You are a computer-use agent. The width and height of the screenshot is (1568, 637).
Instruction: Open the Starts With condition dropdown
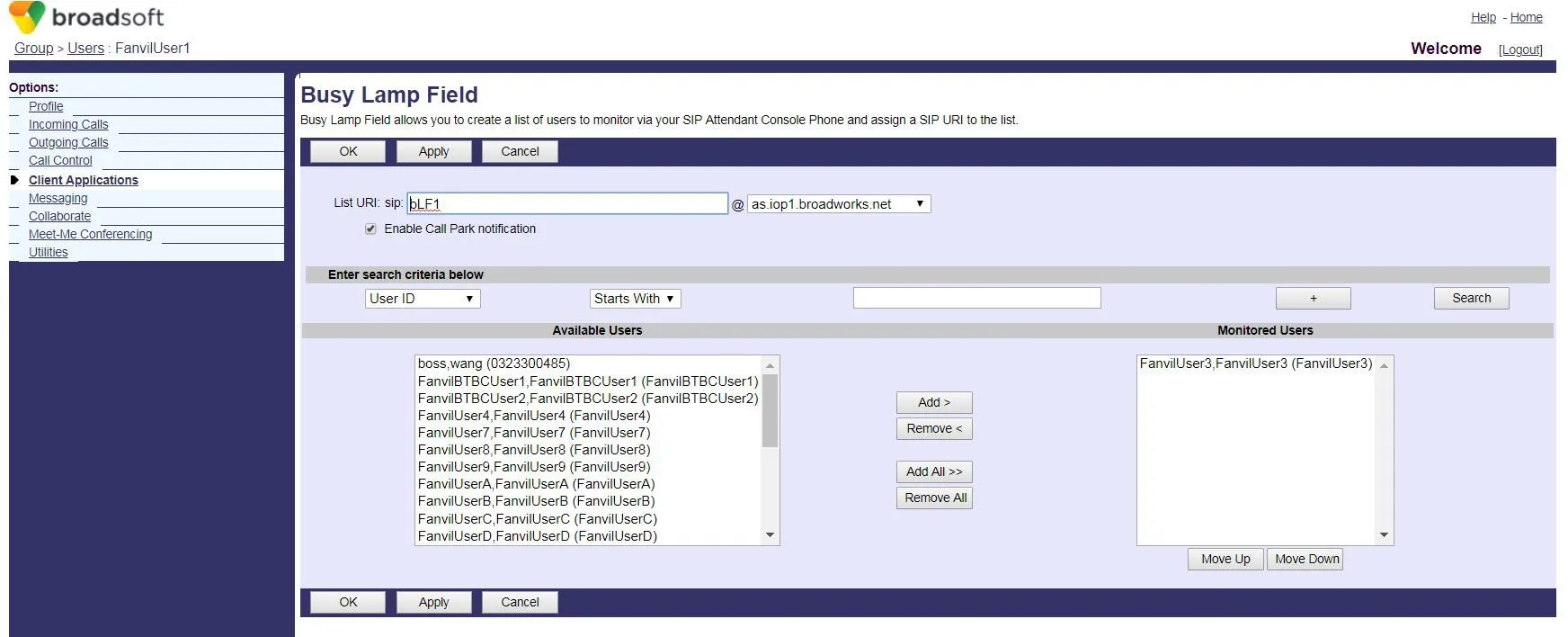(635, 299)
